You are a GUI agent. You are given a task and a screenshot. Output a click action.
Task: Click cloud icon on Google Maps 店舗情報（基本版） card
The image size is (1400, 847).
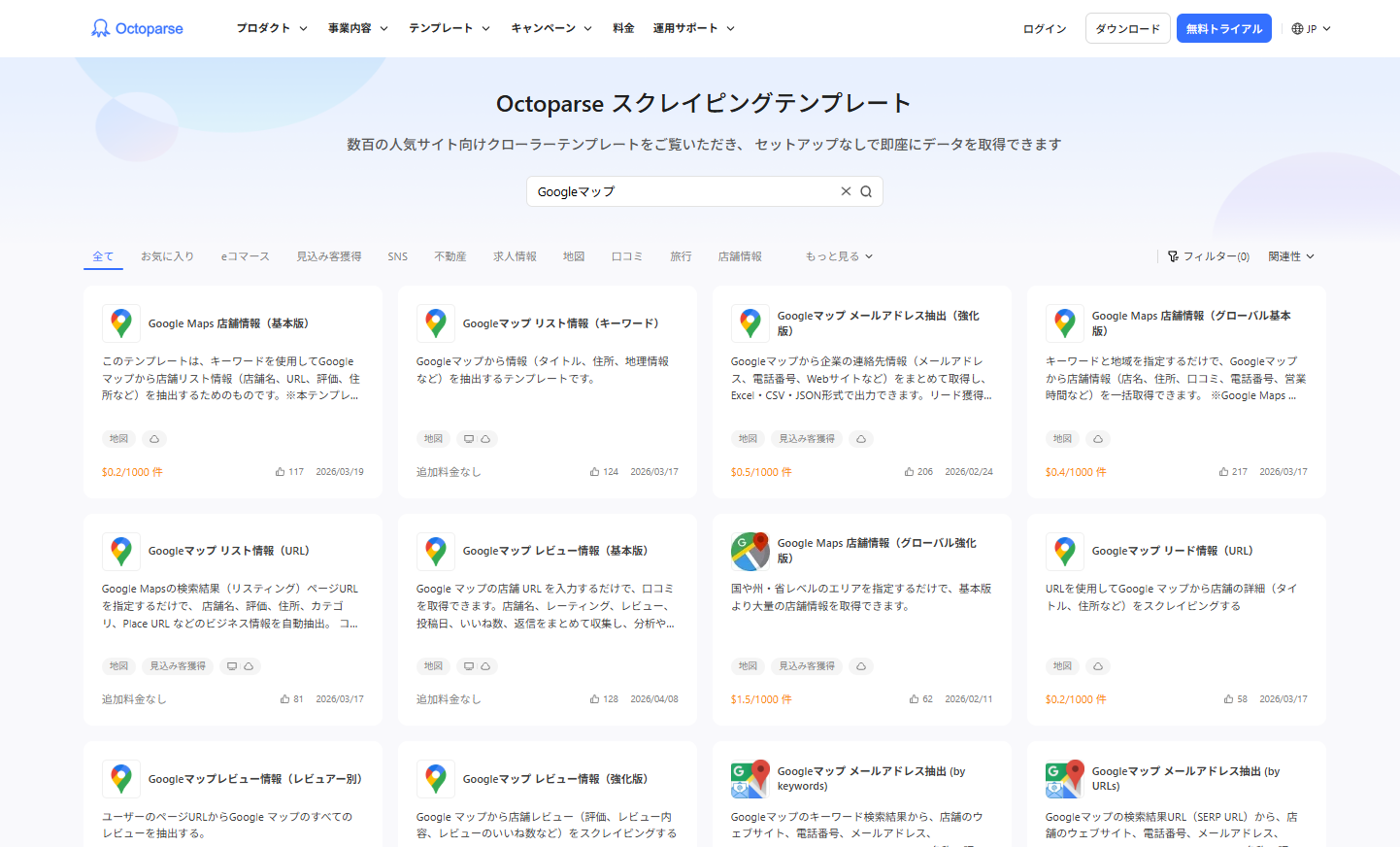[154, 439]
